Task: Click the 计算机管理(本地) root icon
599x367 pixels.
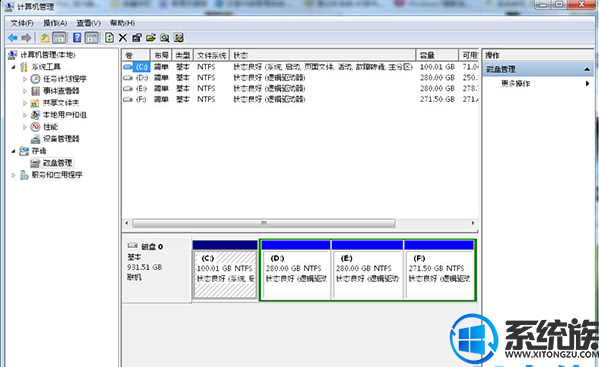Action: pos(13,55)
